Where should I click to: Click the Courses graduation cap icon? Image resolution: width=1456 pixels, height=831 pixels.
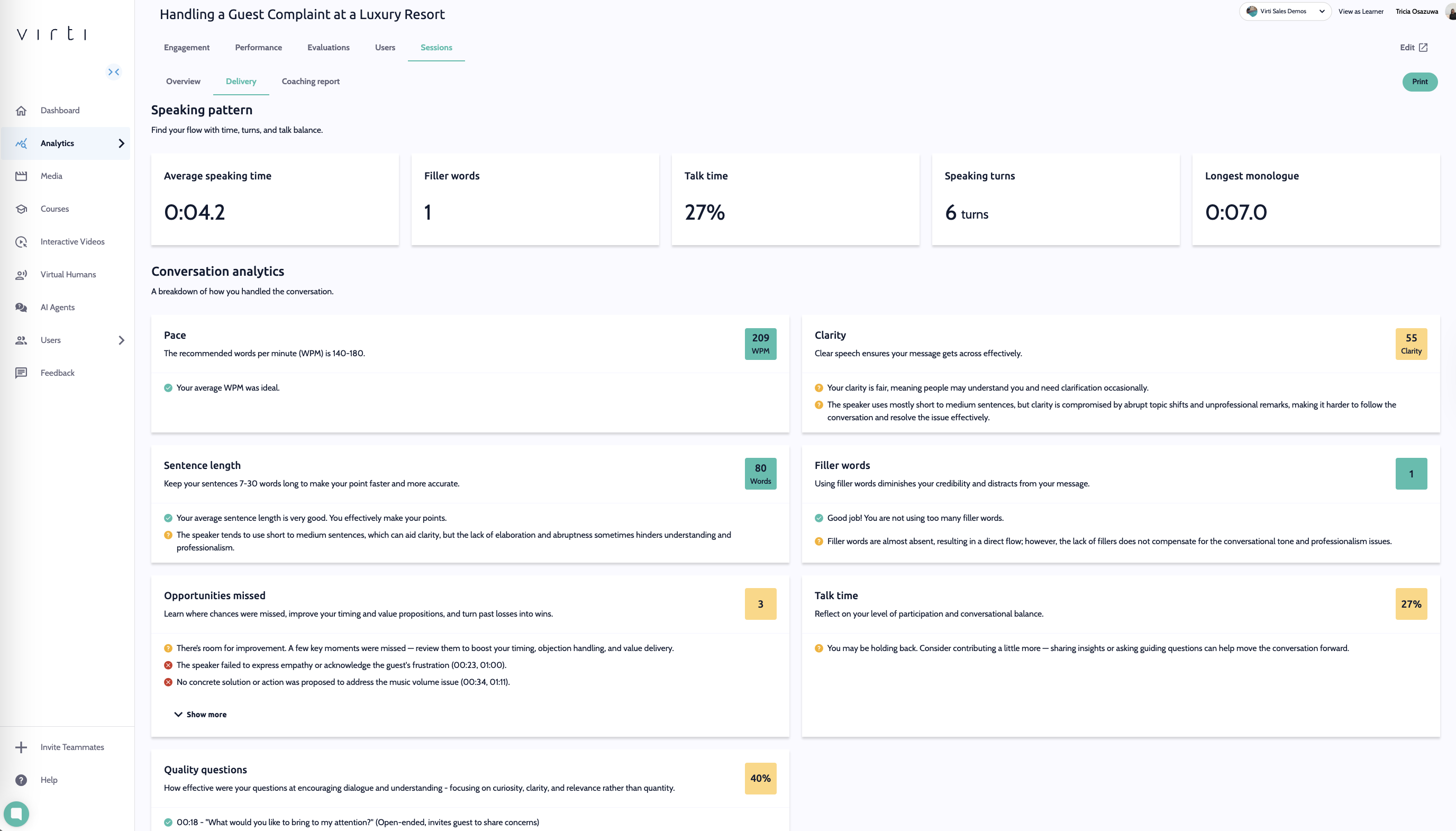(x=21, y=209)
